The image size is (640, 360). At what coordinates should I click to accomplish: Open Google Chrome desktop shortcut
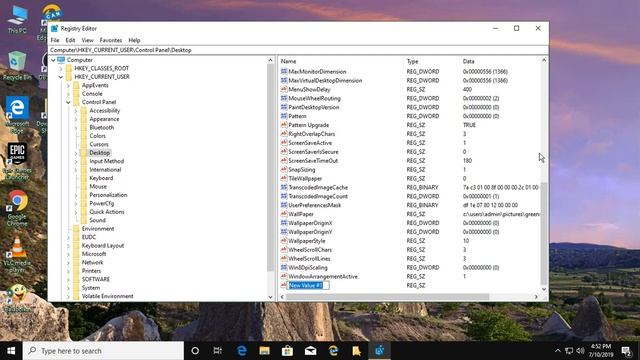[x=17, y=208]
